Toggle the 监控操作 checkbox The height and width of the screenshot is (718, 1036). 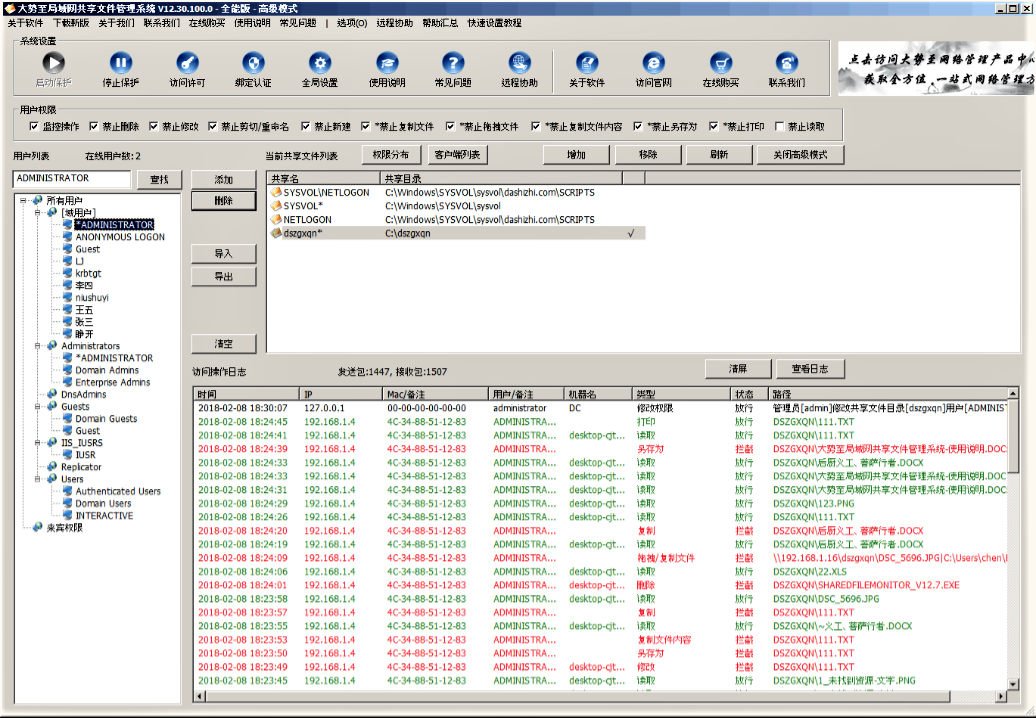tap(34, 127)
